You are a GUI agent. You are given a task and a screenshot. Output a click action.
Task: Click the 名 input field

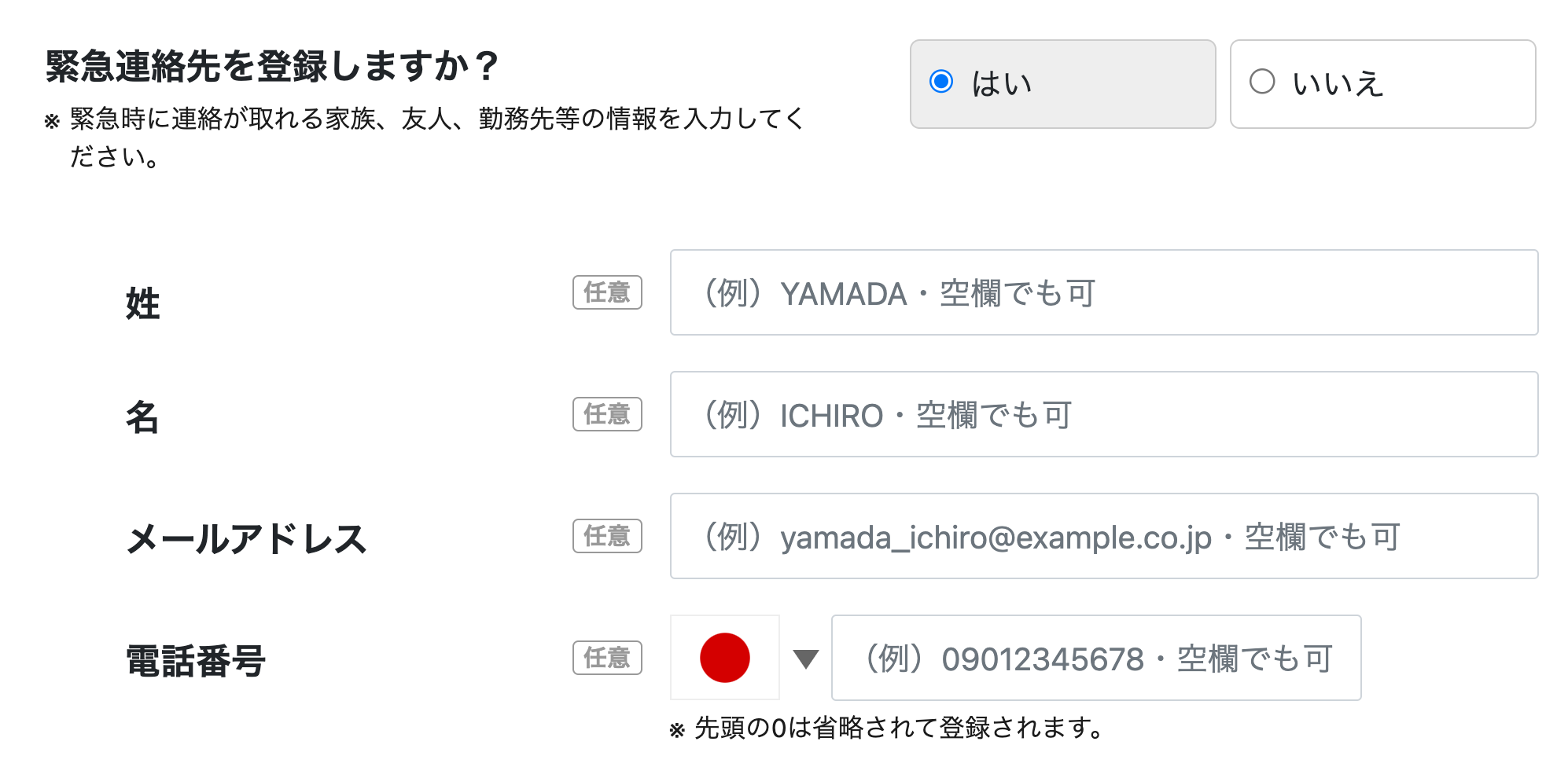click(1101, 414)
